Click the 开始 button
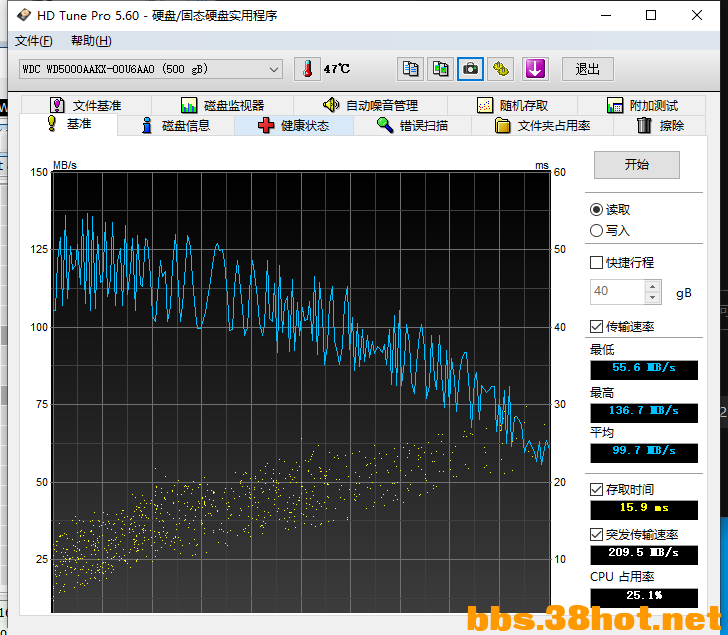This screenshot has width=728, height=635. tap(637, 164)
